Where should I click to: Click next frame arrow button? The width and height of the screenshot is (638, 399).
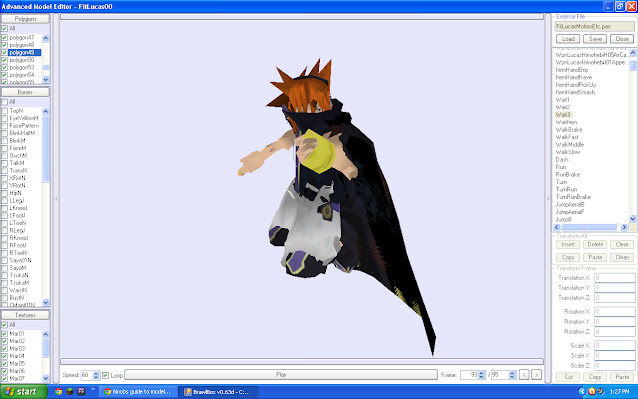point(536,375)
